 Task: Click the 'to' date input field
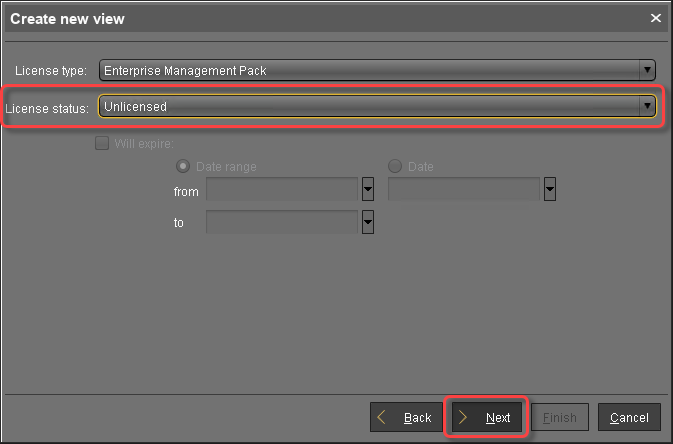281,222
